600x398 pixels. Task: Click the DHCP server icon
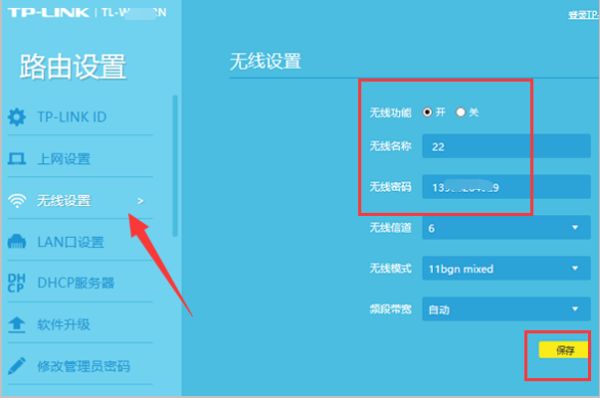(17, 283)
